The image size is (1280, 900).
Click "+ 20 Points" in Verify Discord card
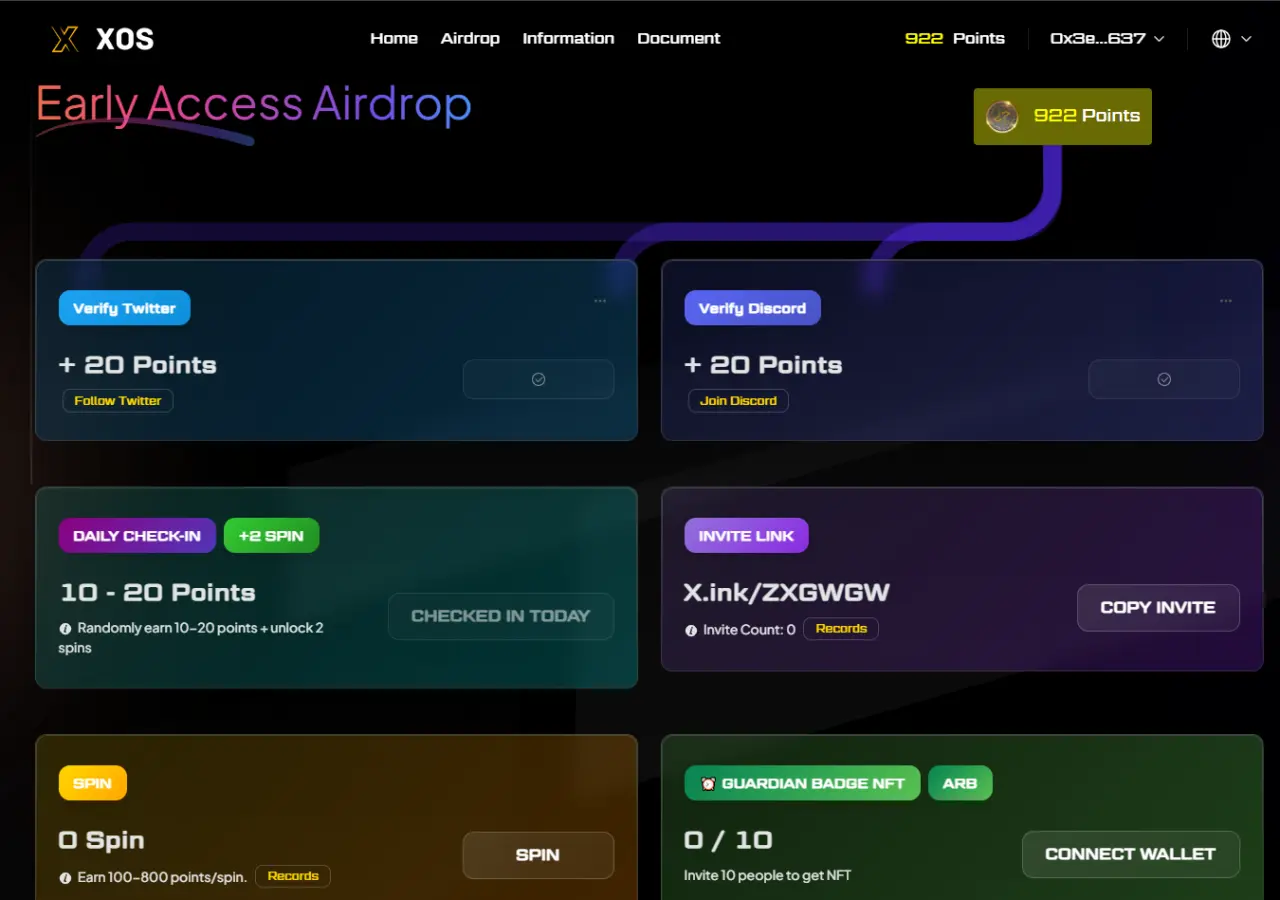click(763, 365)
